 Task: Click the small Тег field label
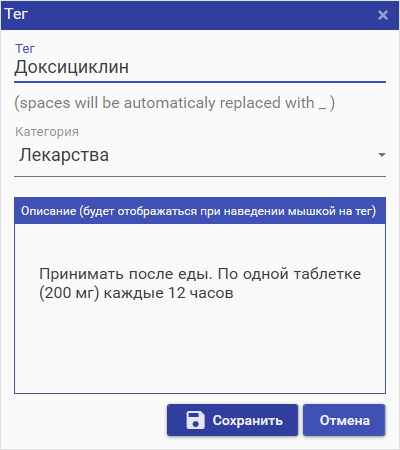(25, 49)
